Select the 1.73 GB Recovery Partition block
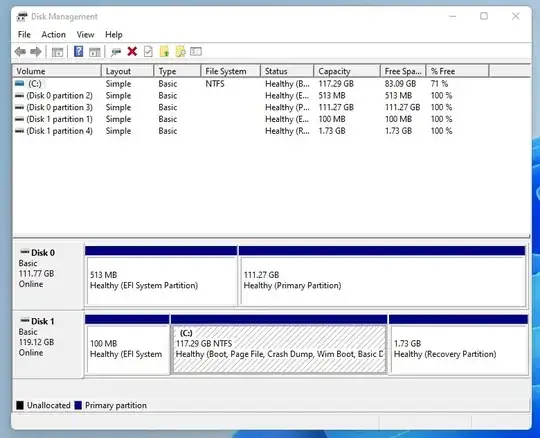 459,344
